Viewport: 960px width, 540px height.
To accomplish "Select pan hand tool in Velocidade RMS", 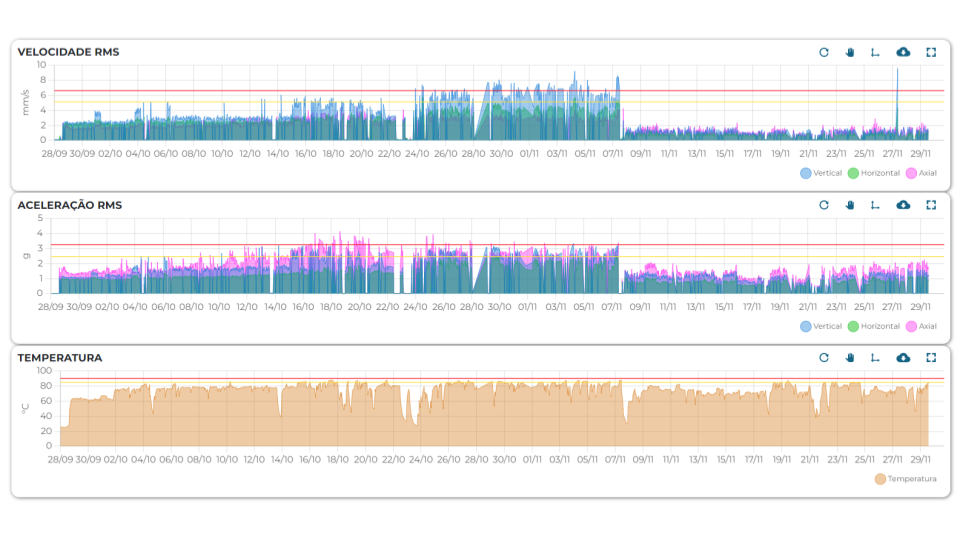I will coord(850,53).
